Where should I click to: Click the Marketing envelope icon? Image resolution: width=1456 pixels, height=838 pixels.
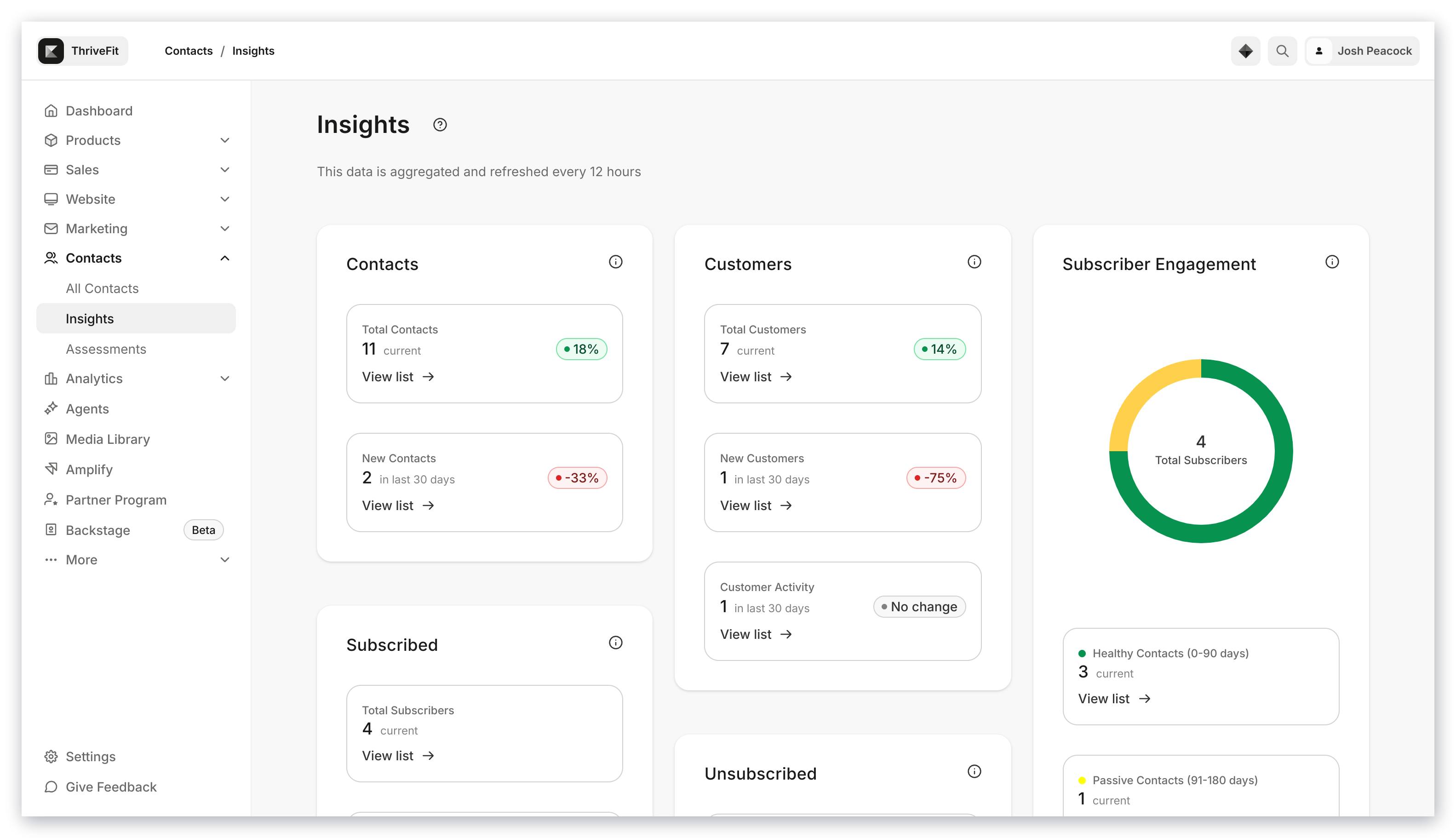(x=51, y=229)
